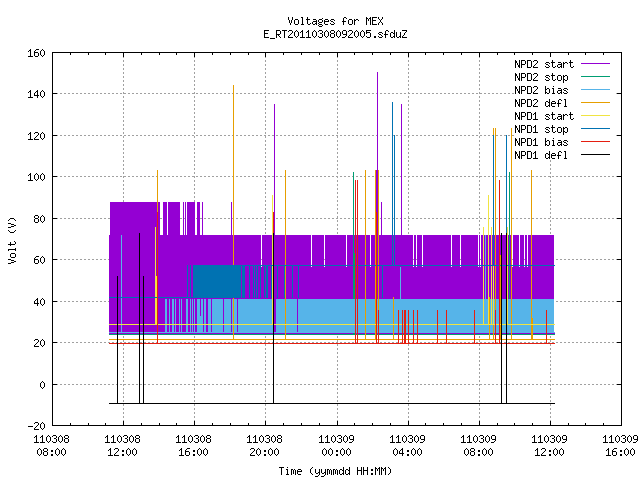Click the 110308 20:00 x-axis tick label
The width and height of the screenshot is (640, 480).
click(264, 446)
